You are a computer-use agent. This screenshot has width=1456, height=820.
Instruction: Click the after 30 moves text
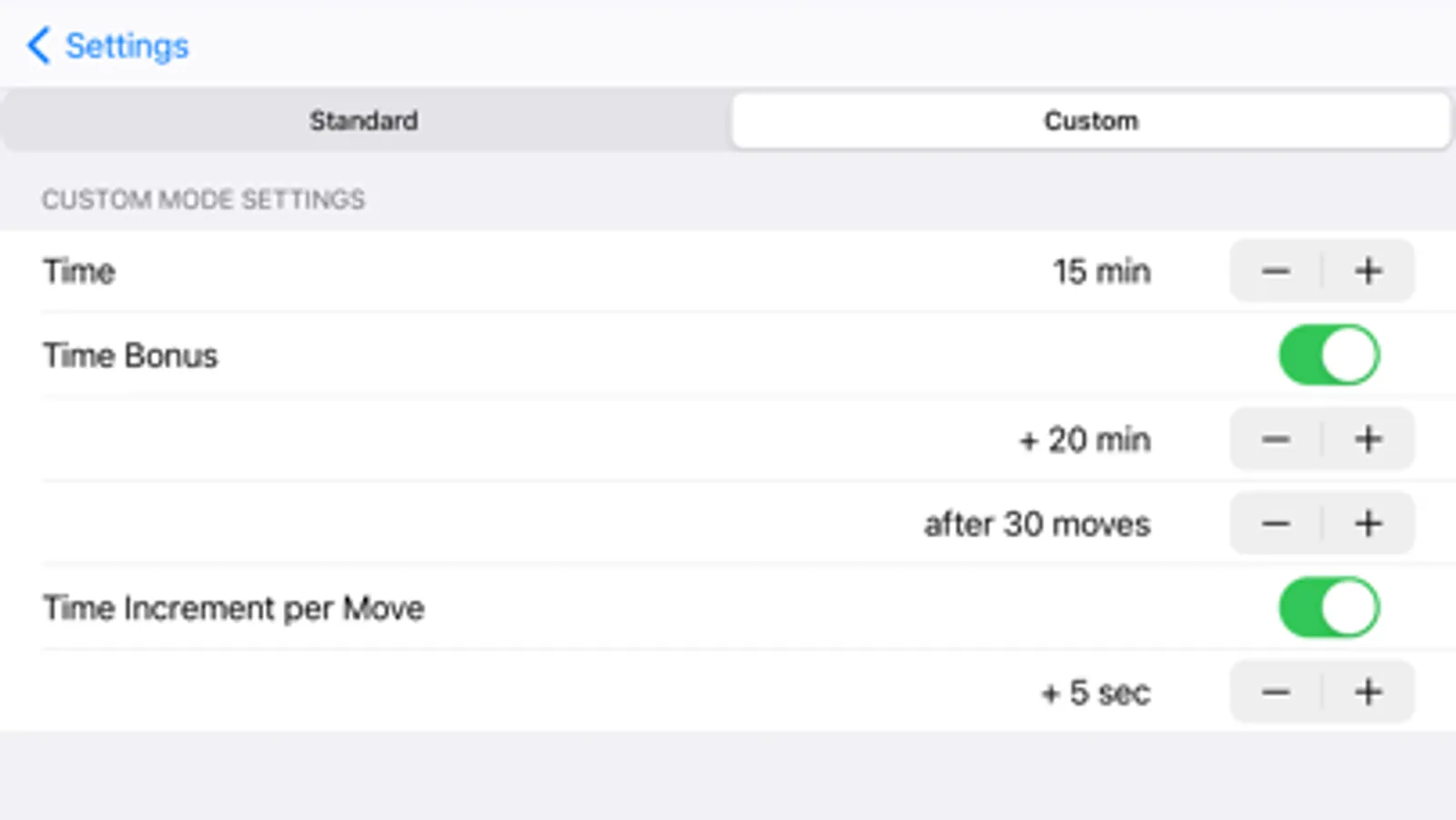pyautogui.click(x=1037, y=525)
